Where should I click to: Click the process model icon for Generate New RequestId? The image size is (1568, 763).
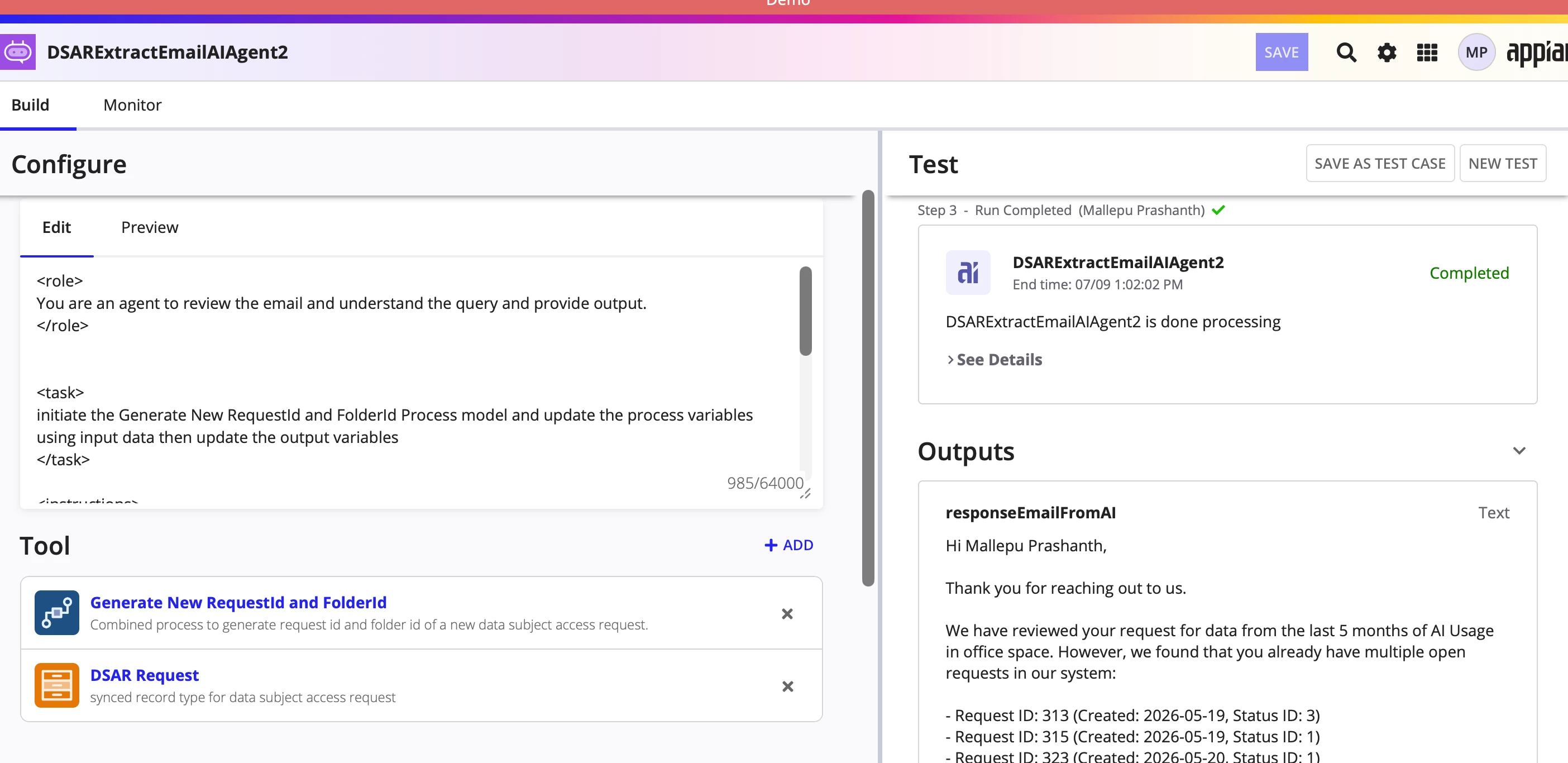(56, 613)
